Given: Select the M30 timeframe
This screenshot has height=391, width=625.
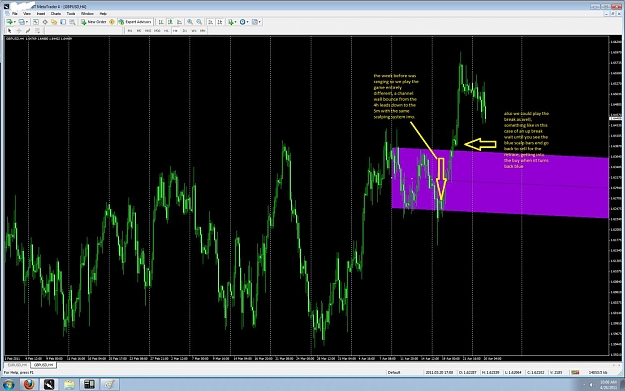Looking at the screenshot, I should point(157,31).
